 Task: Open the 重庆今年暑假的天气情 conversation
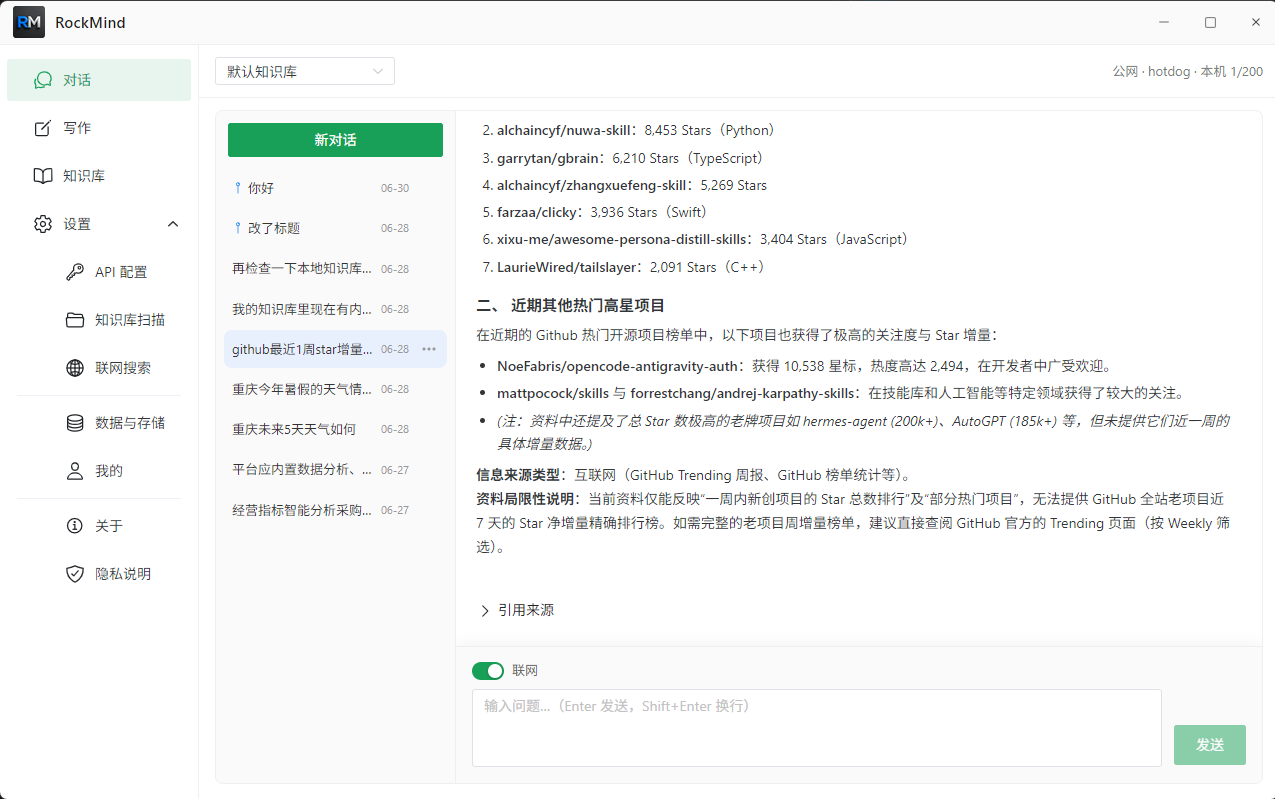335,389
